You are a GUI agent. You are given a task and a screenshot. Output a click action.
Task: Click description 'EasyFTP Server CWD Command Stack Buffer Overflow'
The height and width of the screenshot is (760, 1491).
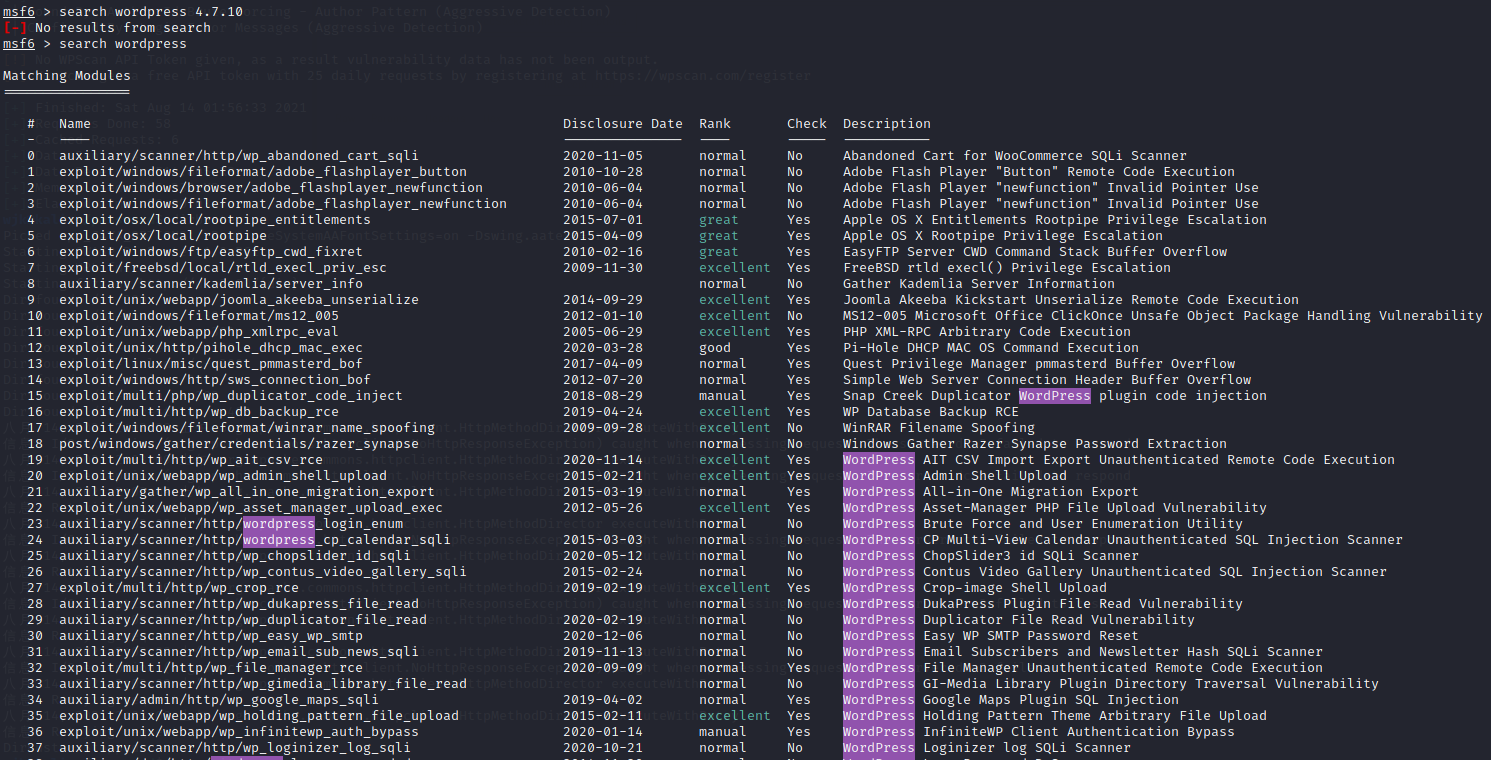[x=1035, y=252]
